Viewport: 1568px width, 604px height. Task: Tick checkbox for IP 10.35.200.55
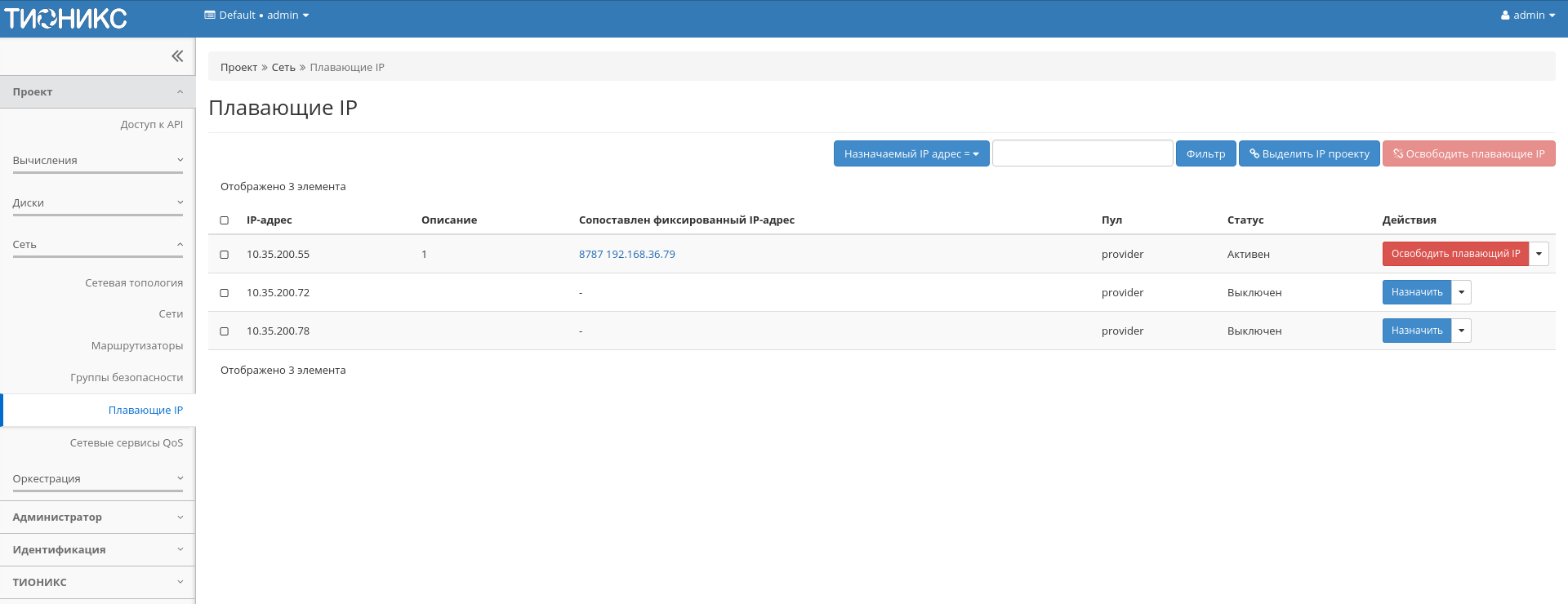tap(225, 255)
